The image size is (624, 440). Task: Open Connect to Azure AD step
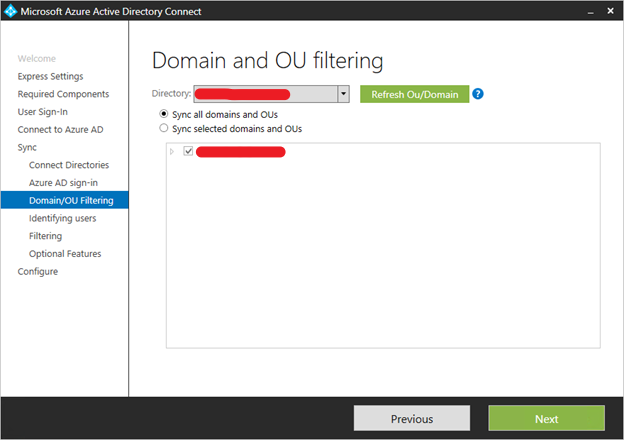click(x=60, y=130)
